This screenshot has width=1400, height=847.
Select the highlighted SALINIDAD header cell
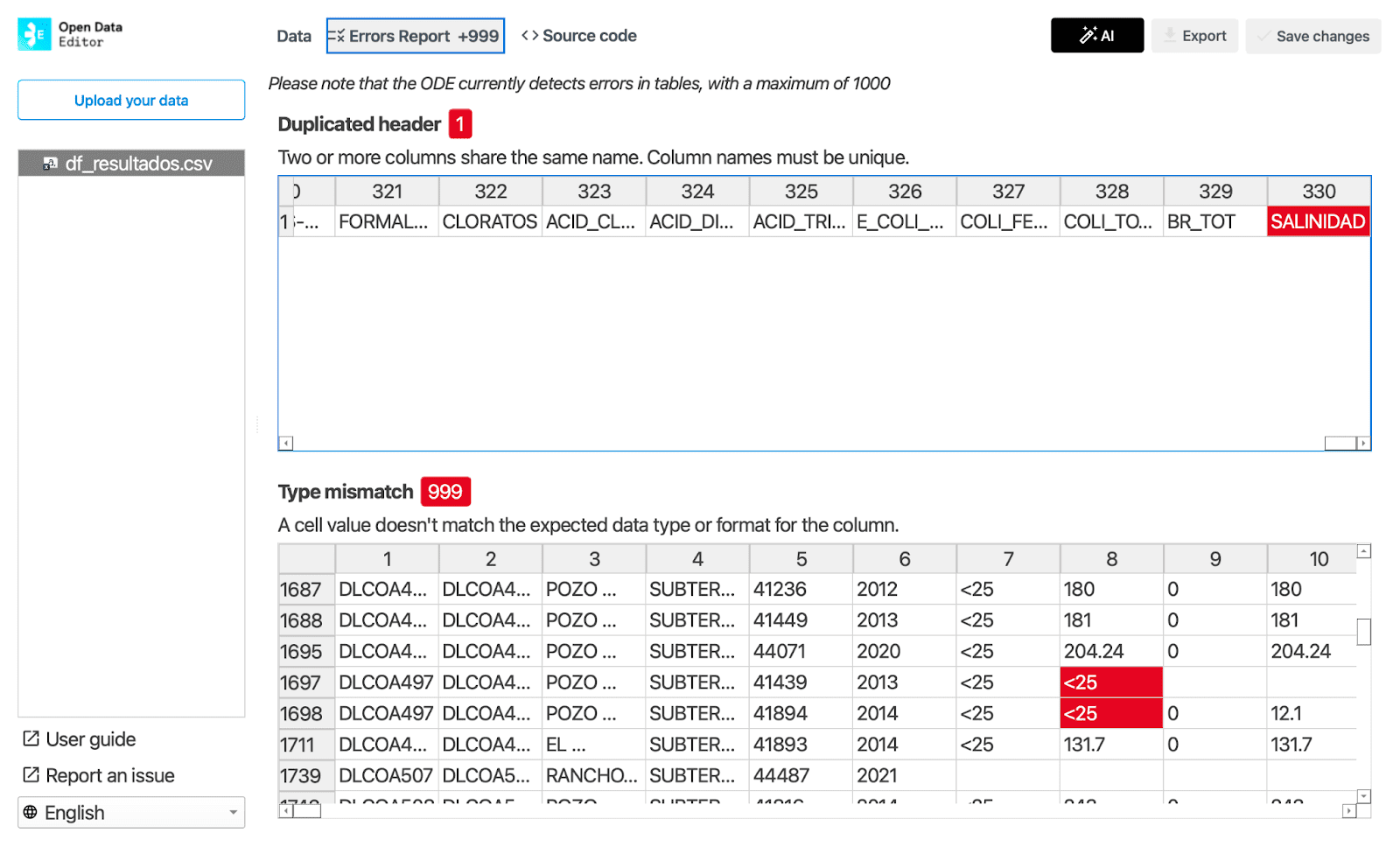tap(1318, 222)
